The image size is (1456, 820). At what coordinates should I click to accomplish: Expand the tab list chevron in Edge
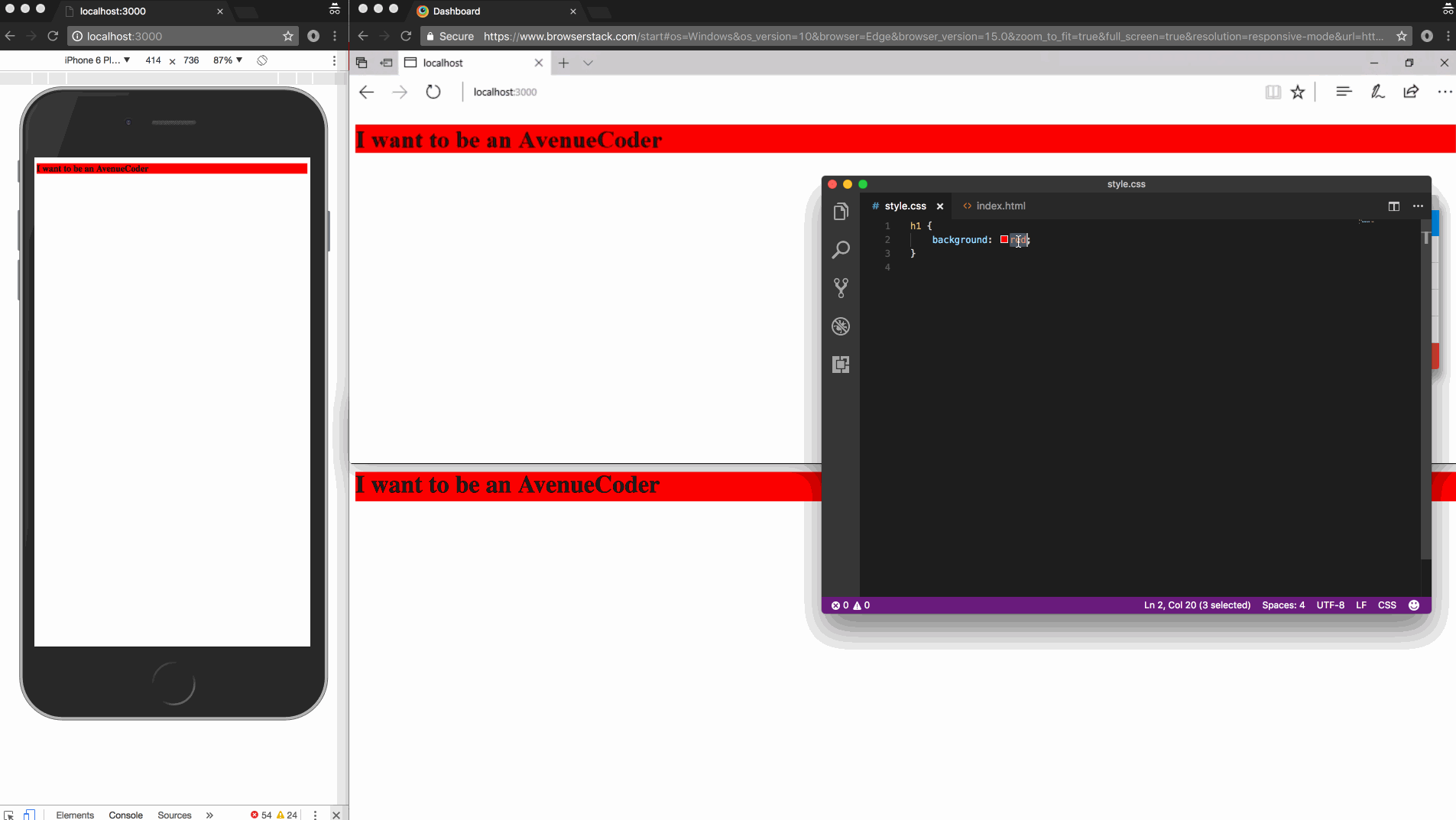point(588,63)
